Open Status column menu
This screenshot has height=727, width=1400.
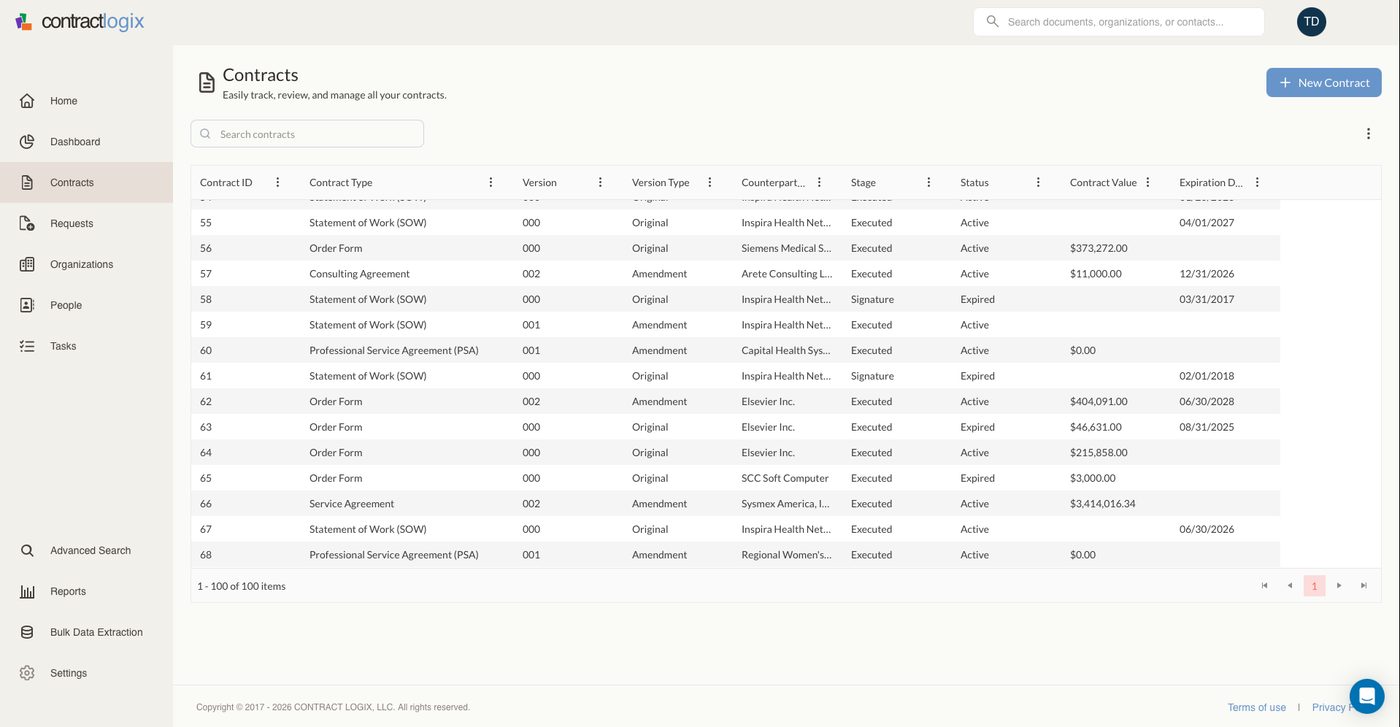point(1038,183)
